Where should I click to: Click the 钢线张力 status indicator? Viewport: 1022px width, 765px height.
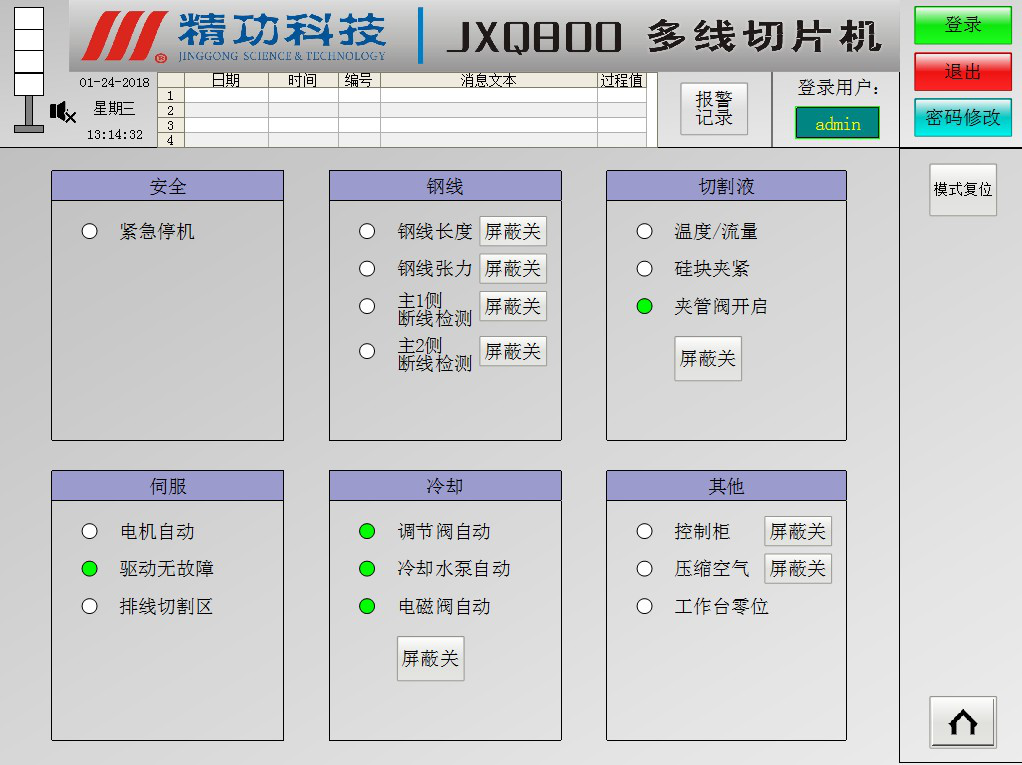tap(367, 268)
